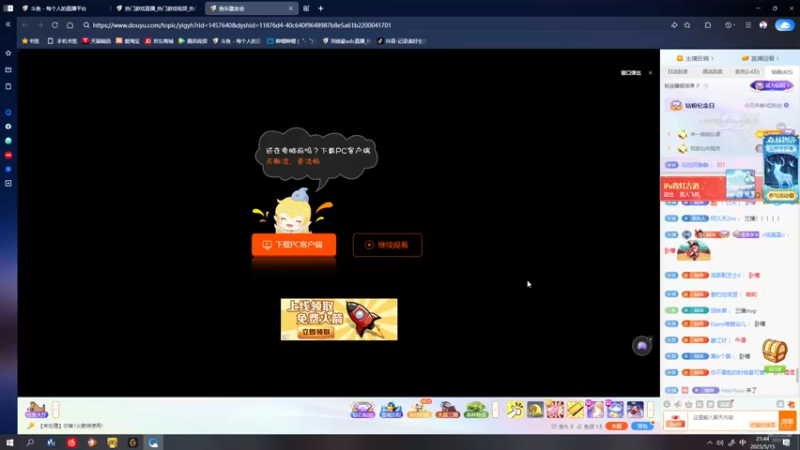The image size is (800, 450).
Task: Select the 周活跃度 weekly activity tab
Action: click(712, 72)
